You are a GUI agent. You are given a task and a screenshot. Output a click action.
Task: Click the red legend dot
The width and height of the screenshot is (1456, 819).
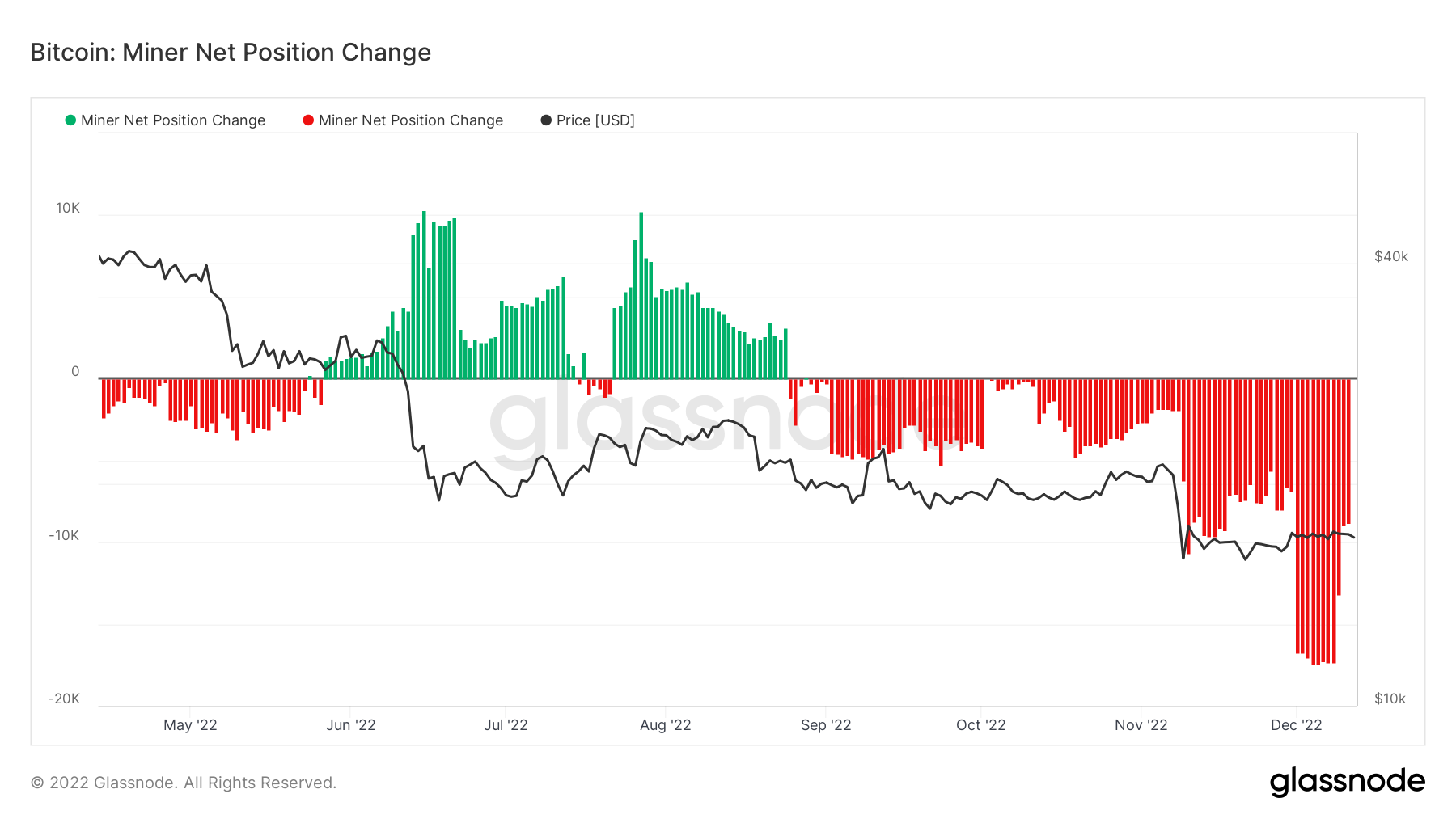308,120
